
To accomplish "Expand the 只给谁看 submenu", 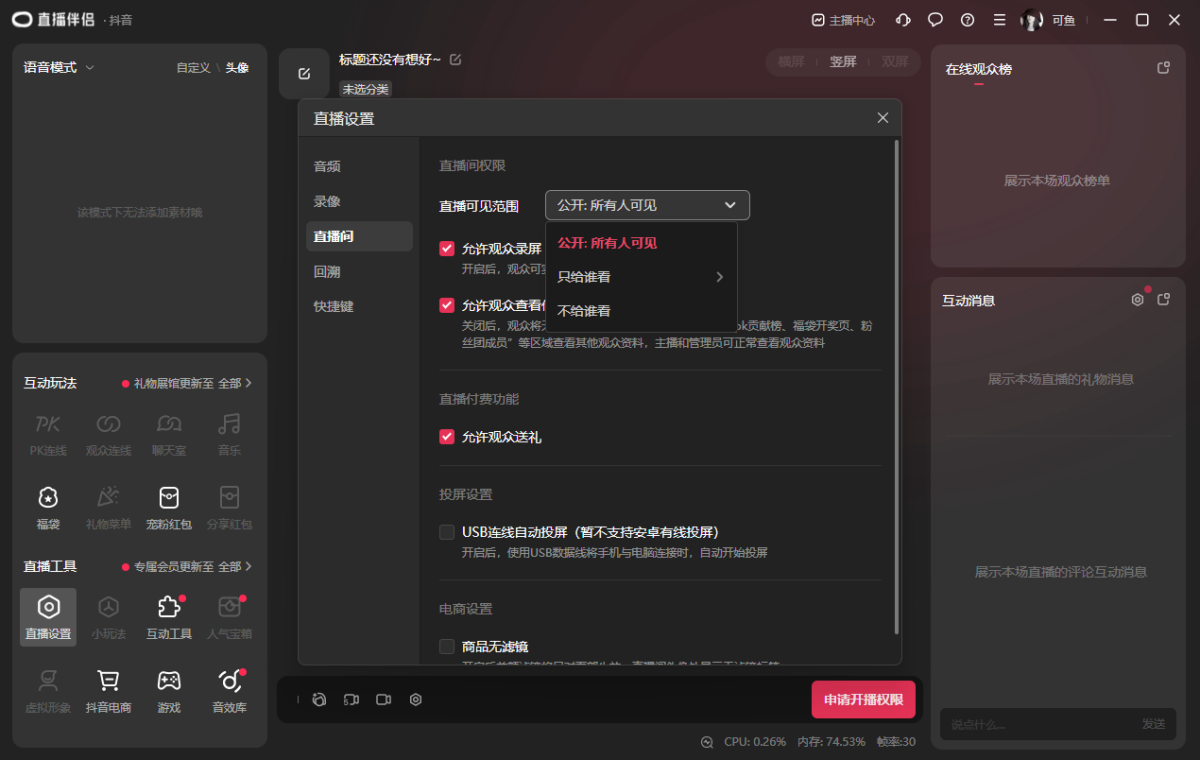I will tap(640, 277).
